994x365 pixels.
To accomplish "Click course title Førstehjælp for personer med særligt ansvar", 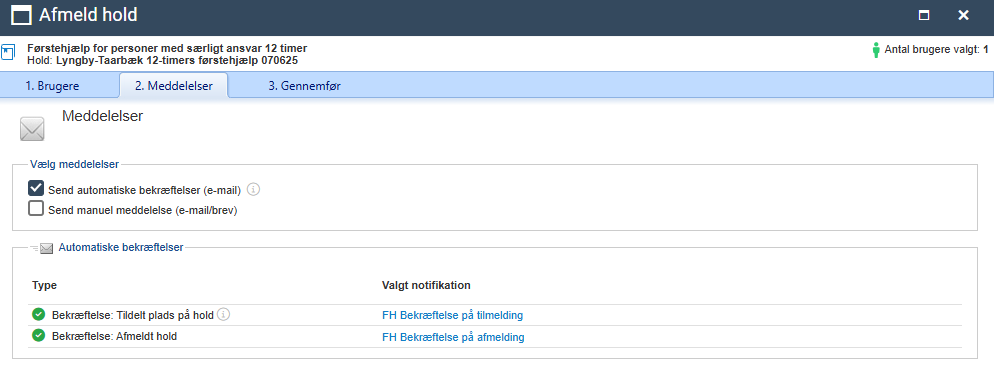I will (x=167, y=48).
